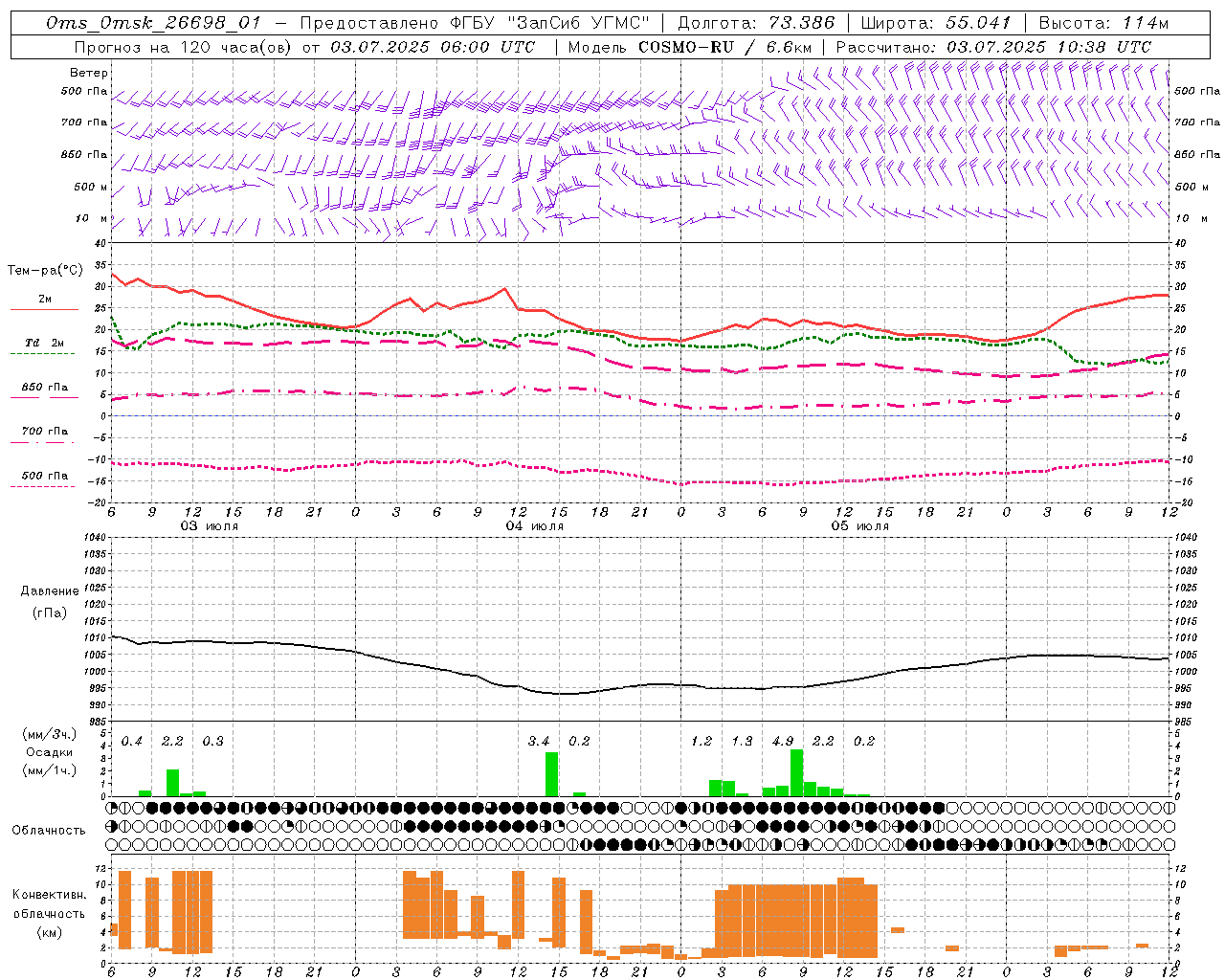Select the 'Долгота: 73.386' longitude value
Image resolution: width=1225 pixels, height=980 pixels.
pyautogui.click(x=756, y=23)
